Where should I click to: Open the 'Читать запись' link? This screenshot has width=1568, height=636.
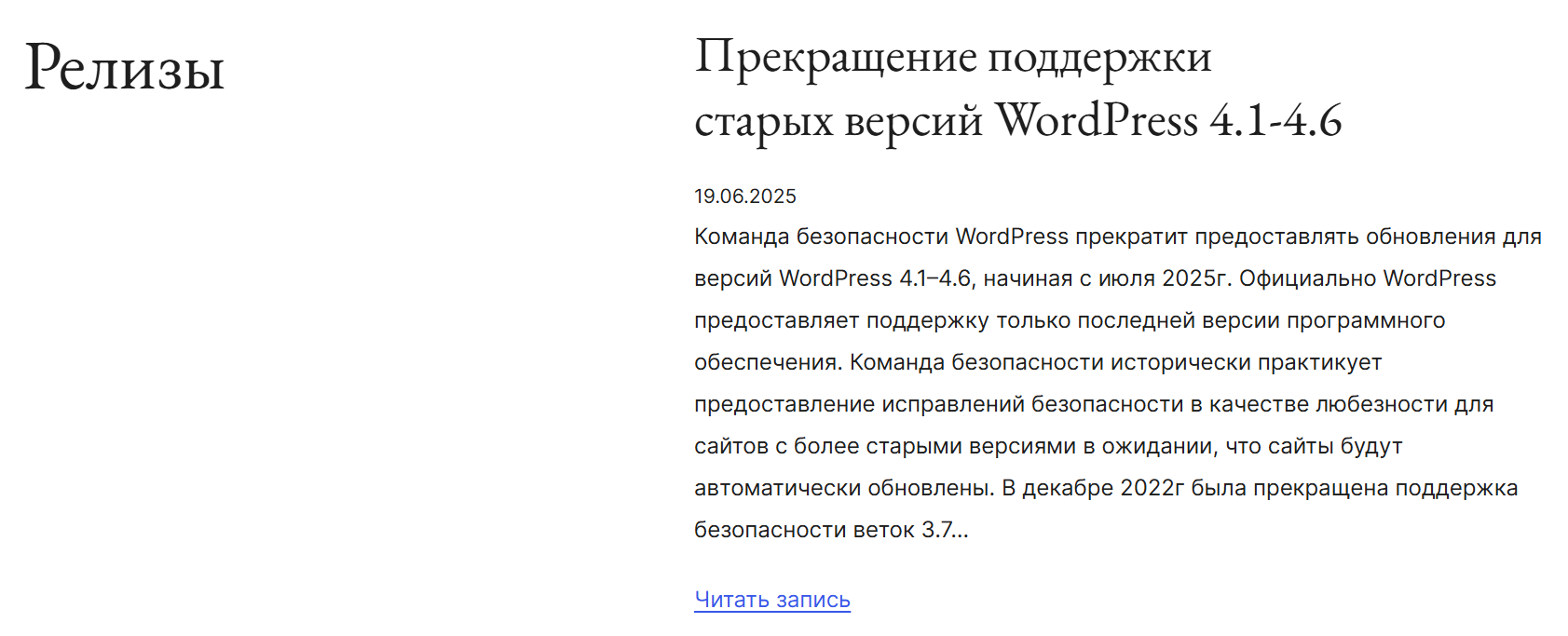[x=772, y=600]
